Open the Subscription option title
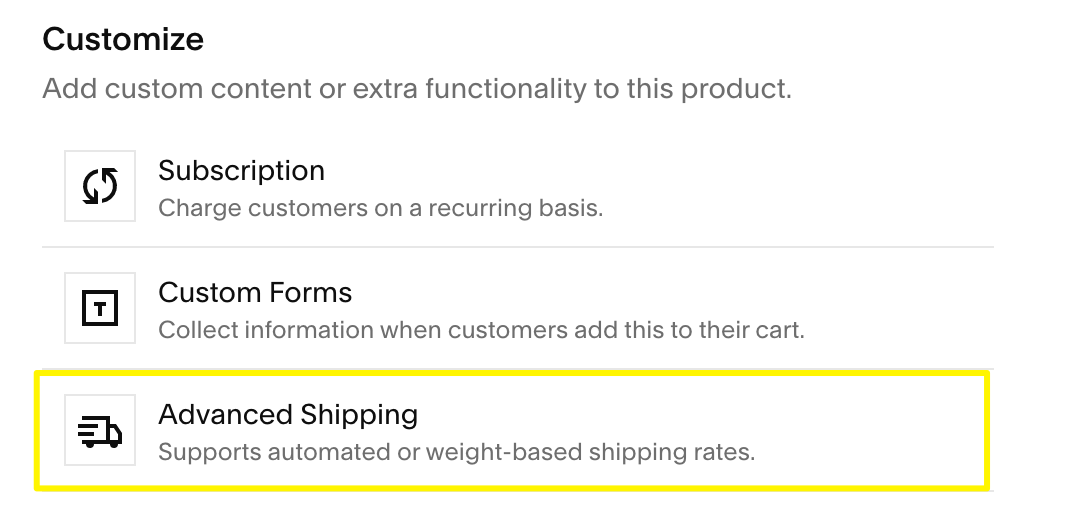Image resolution: width=1078 pixels, height=516 pixels. (241, 171)
